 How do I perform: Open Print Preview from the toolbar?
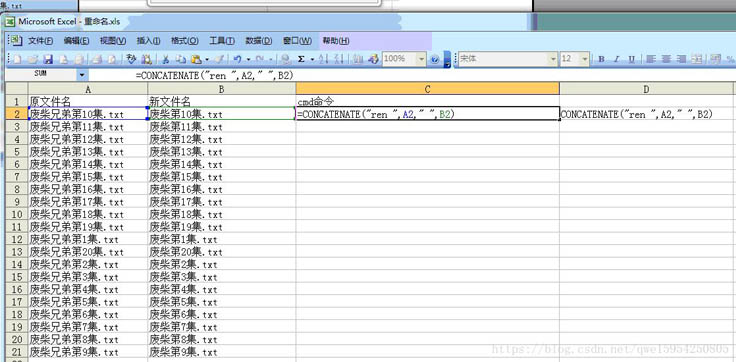point(112,59)
